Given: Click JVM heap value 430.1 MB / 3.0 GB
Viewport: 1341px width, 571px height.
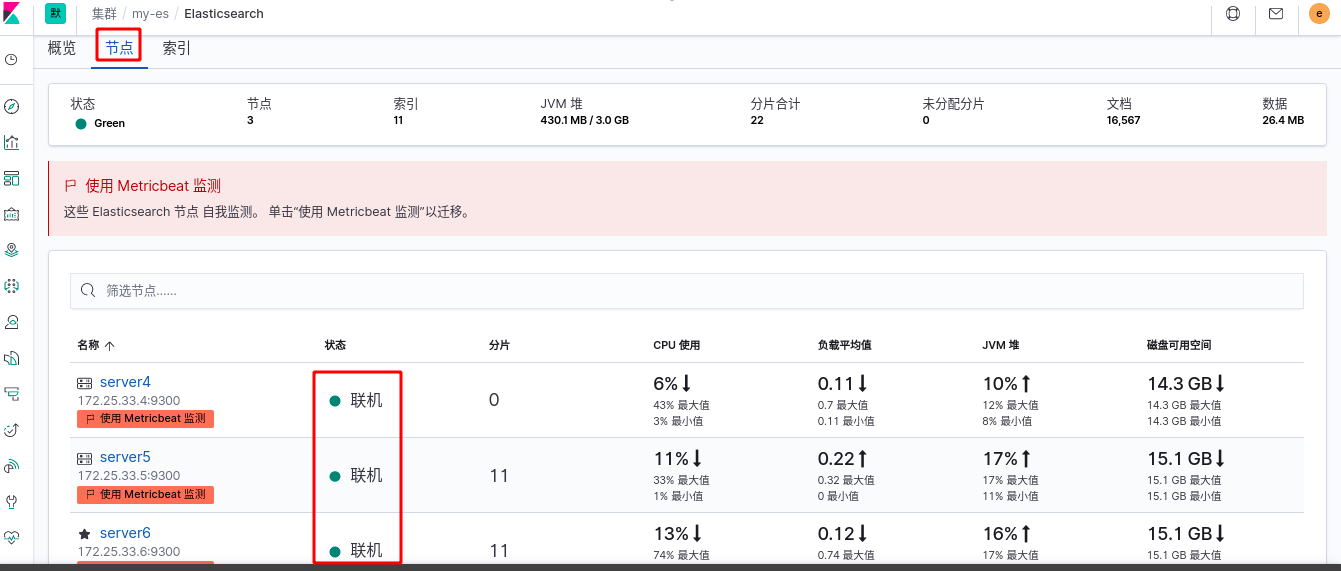Looking at the screenshot, I should pyautogui.click(x=584, y=120).
